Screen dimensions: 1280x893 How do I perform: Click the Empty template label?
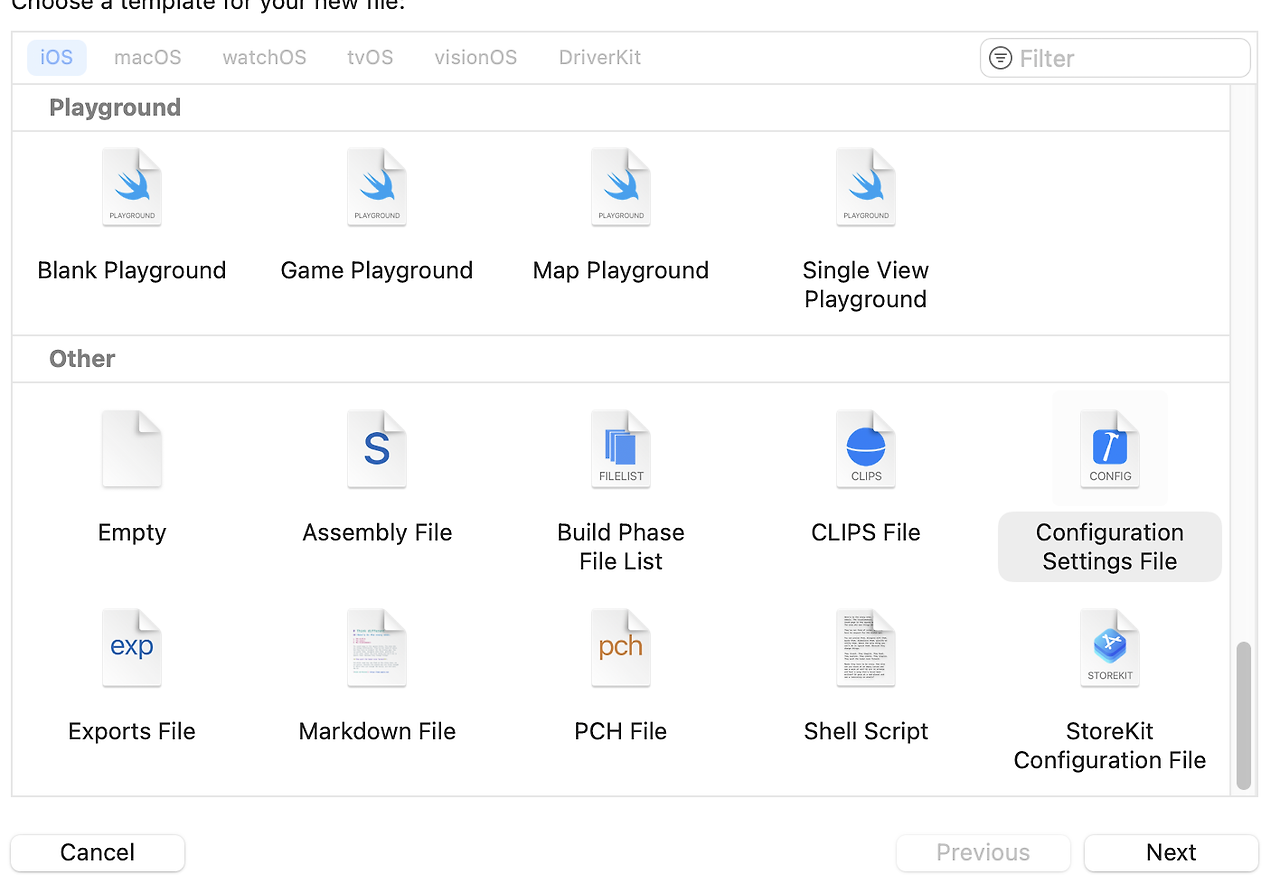pos(132,532)
